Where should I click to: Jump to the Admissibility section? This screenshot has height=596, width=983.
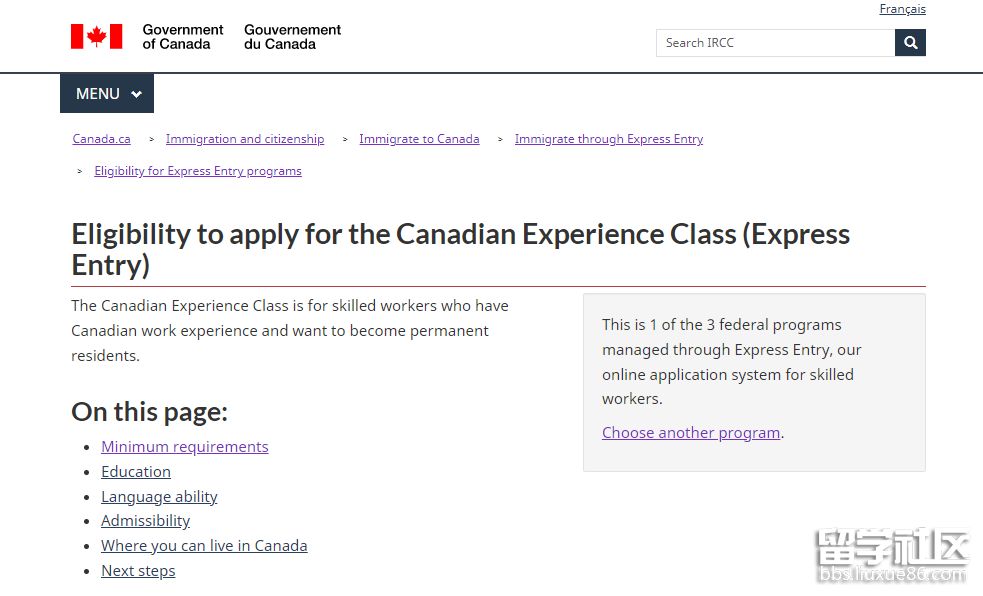point(145,521)
